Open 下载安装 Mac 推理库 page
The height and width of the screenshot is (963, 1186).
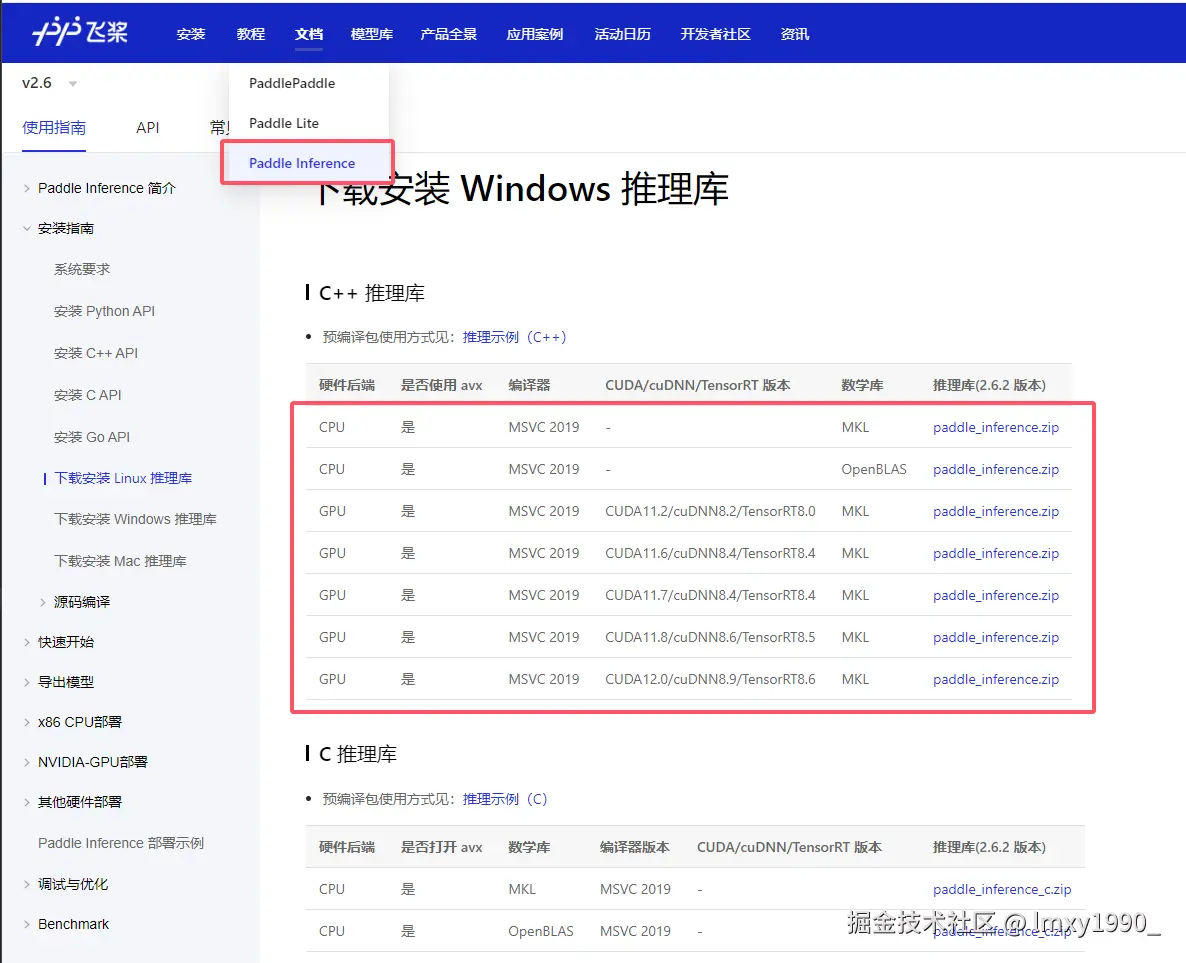coord(120,561)
